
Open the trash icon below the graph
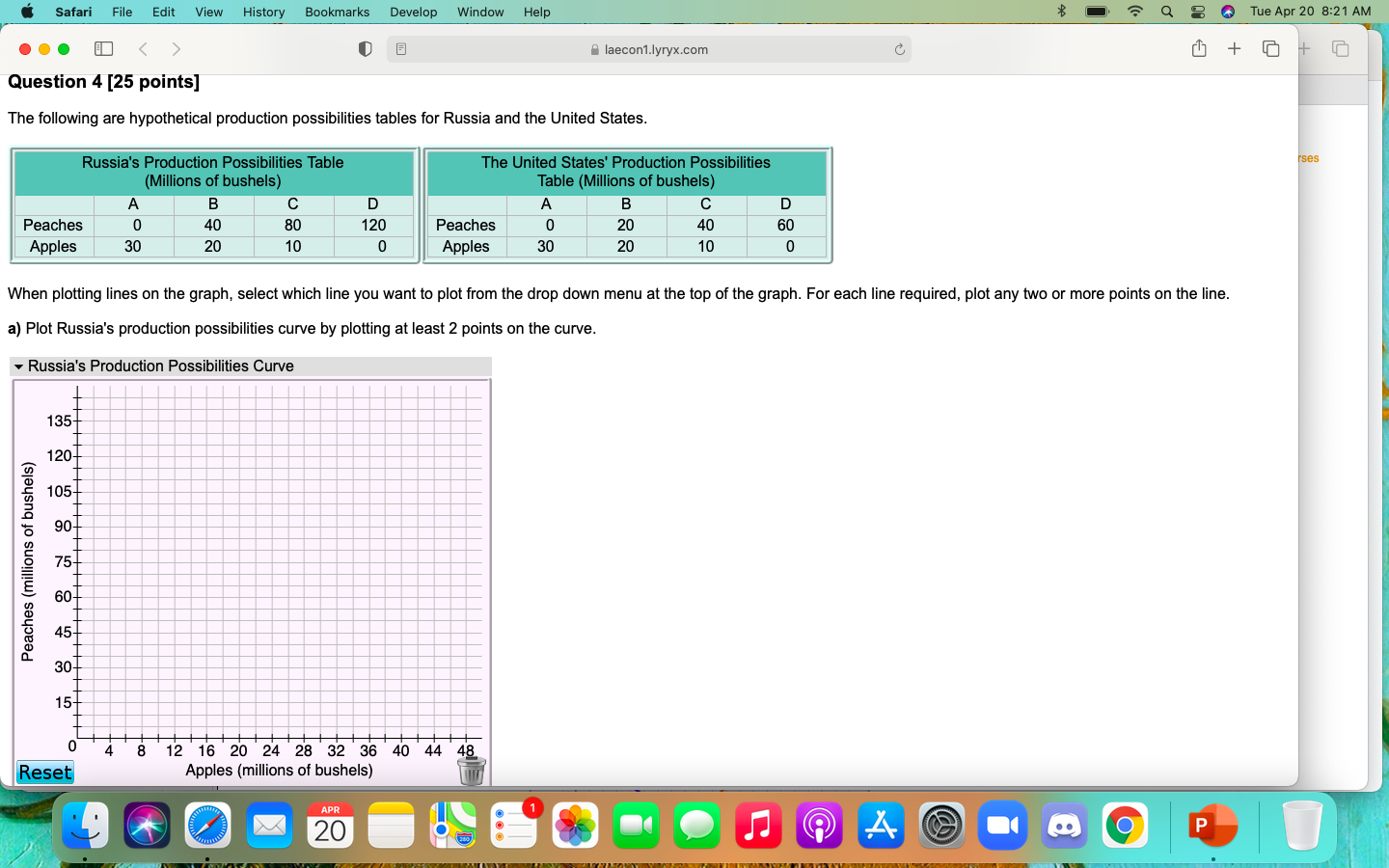click(471, 772)
